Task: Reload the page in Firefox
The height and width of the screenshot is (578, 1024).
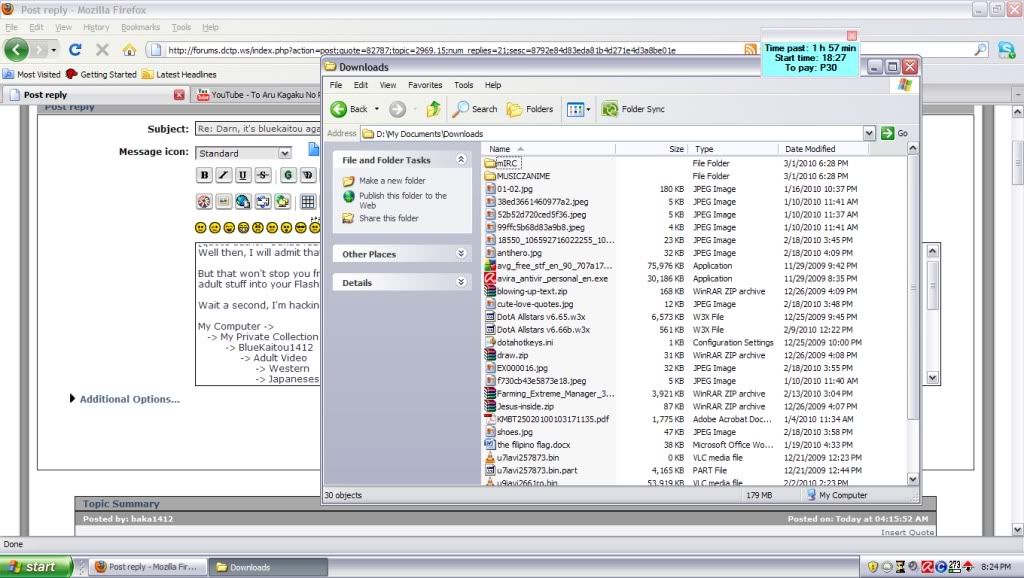Action: point(75,50)
